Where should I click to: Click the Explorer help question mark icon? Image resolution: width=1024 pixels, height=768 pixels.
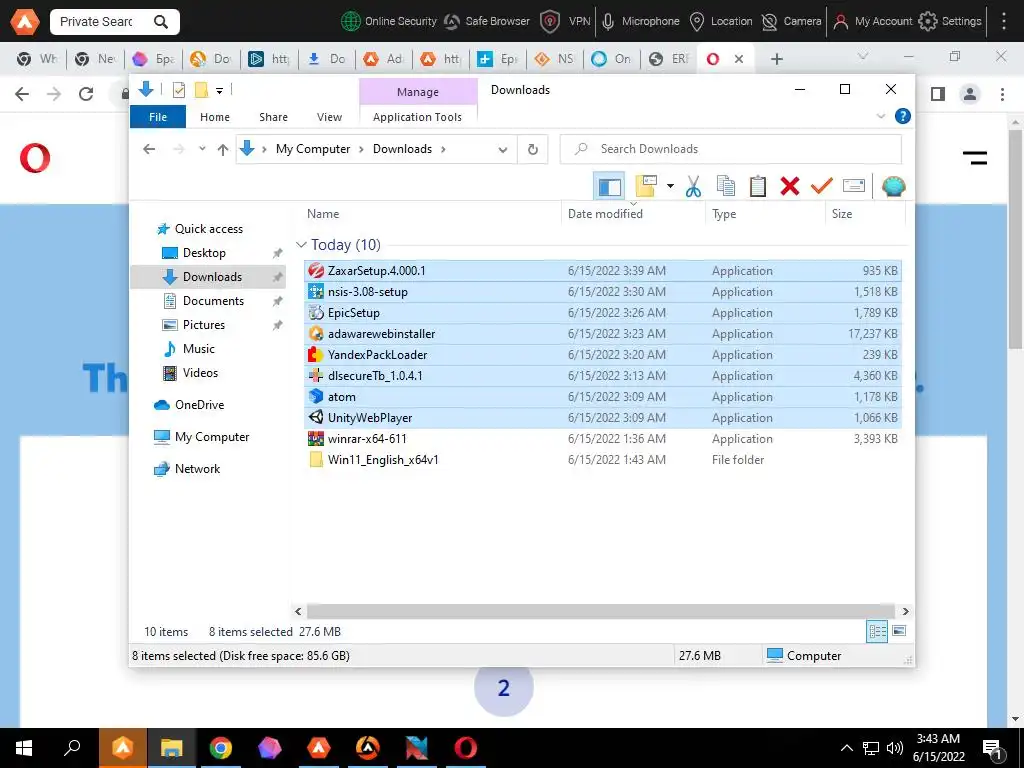(x=903, y=116)
